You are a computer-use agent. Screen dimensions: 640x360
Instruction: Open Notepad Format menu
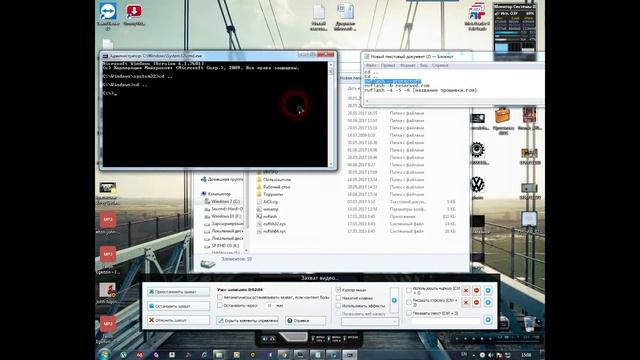(407, 65)
